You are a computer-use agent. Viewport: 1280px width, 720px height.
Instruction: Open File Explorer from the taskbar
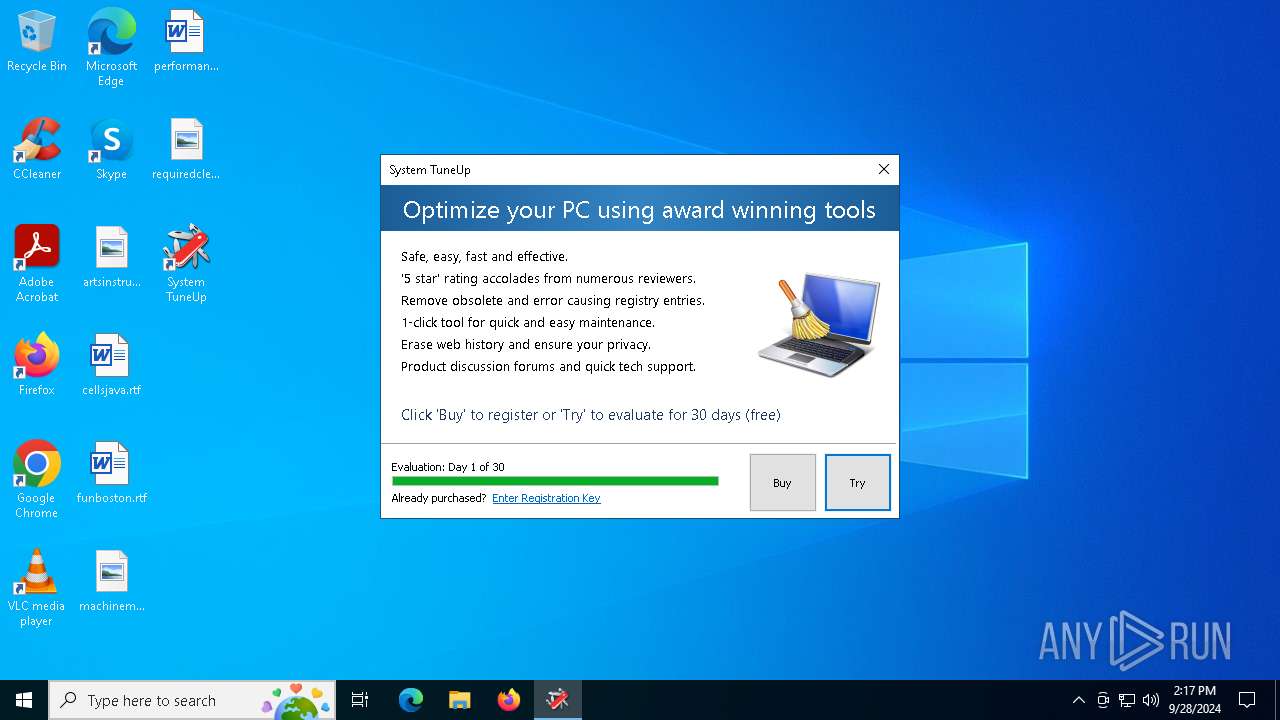click(460, 700)
